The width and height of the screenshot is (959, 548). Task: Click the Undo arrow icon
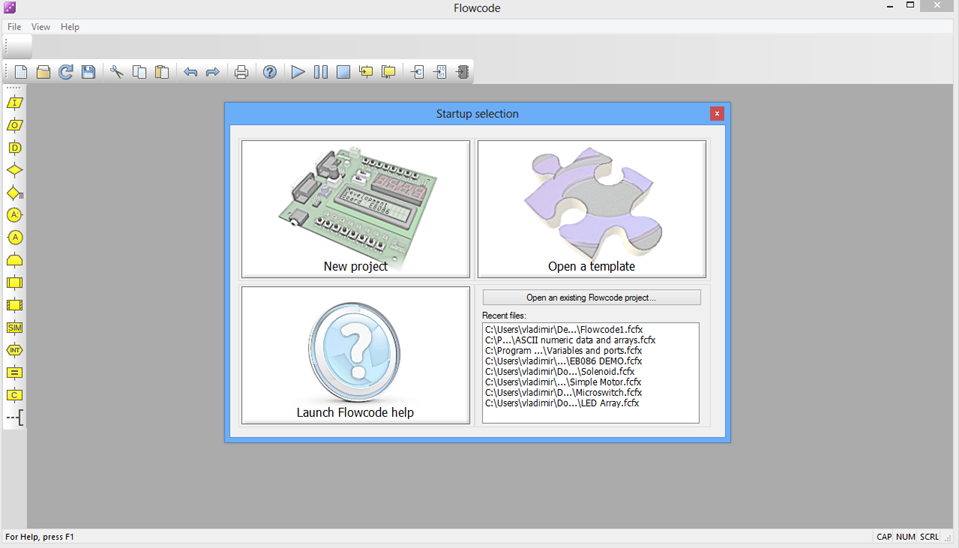[190, 72]
